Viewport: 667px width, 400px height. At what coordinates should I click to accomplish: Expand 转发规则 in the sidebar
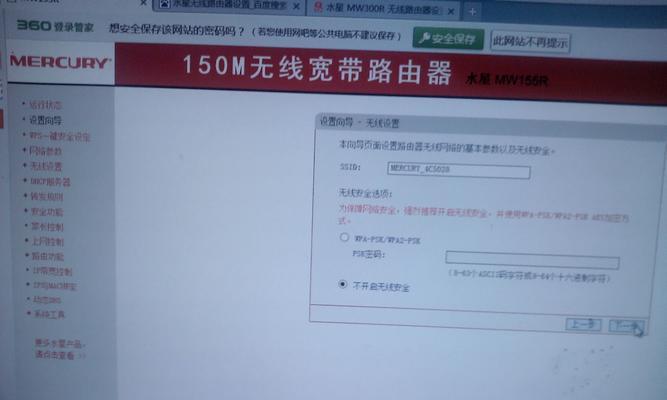47,197
